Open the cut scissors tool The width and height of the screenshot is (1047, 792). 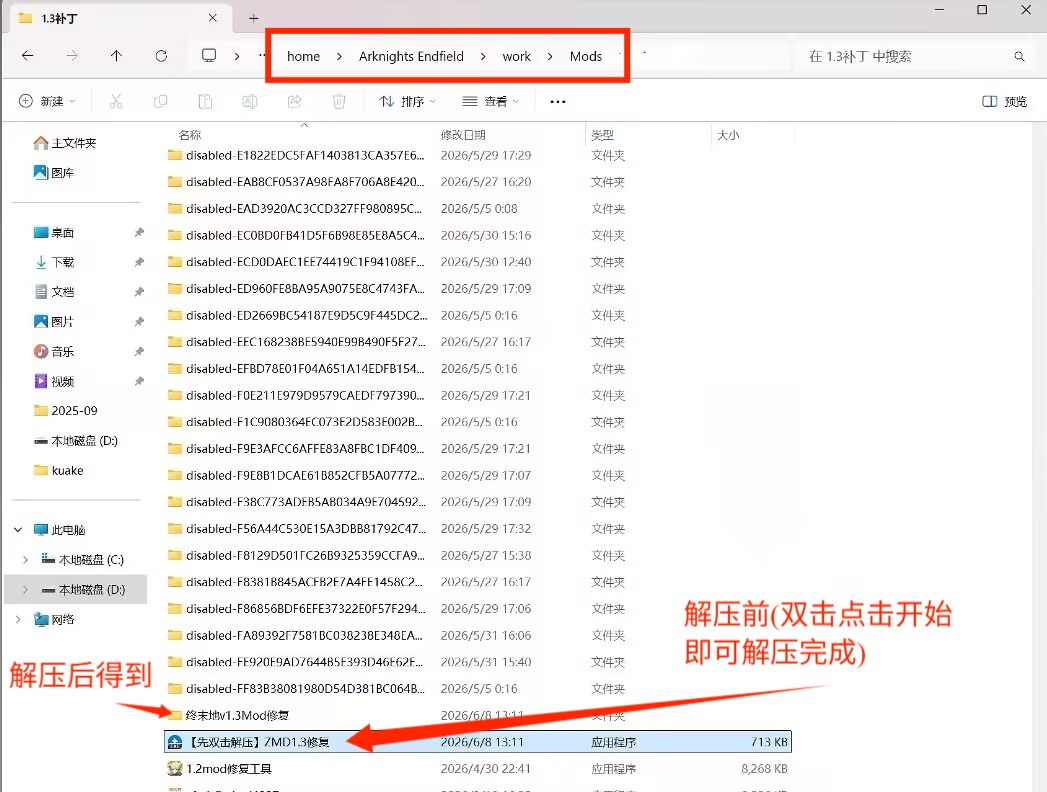pos(116,102)
